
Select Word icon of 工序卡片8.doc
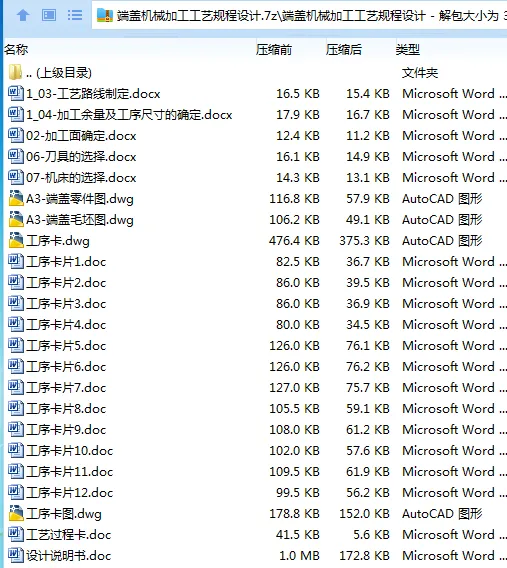pos(16,408)
